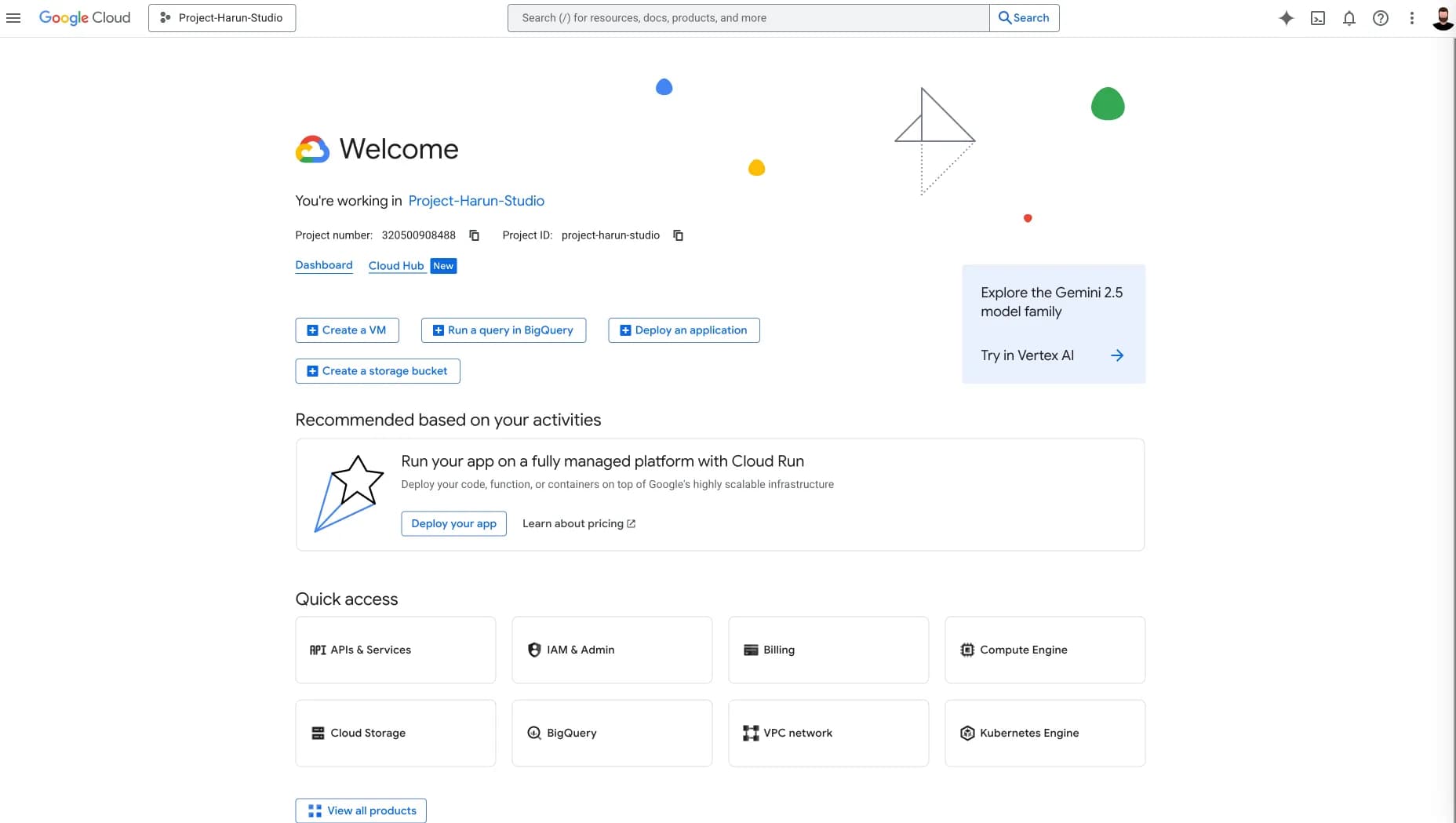Image resolution: width=1456 pixels, height=823 pixels.
Task: Copy the project number to clipboard
Action: tap(474, 235)
